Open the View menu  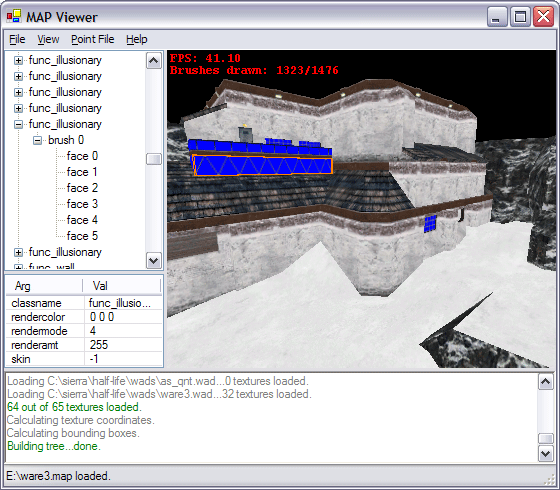(48, 39)
